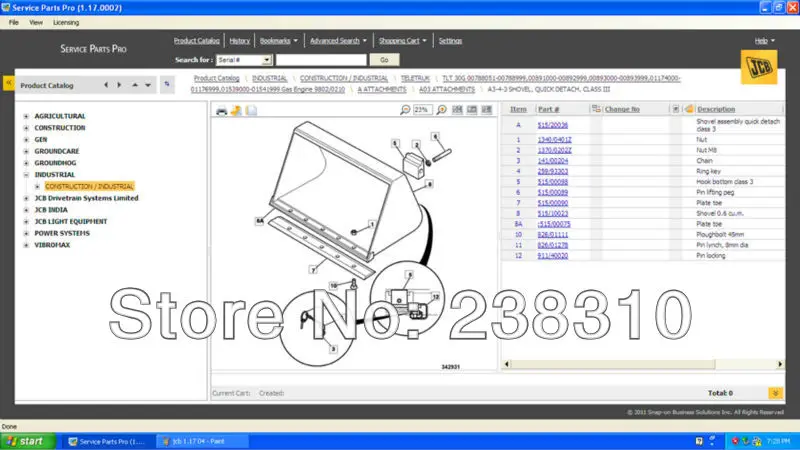
Task: Open the Licensing menu
Action: pos(66,22)
